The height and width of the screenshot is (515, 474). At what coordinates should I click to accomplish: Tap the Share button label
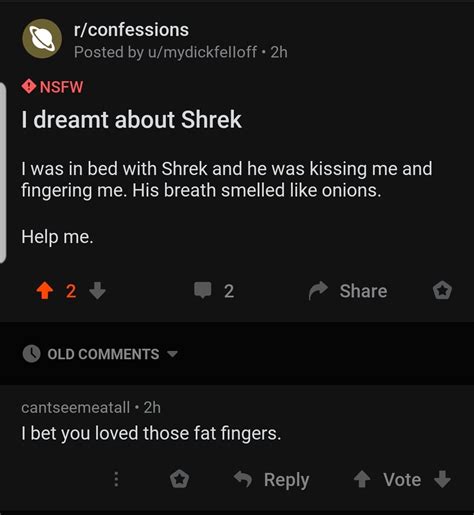point(363,291)
